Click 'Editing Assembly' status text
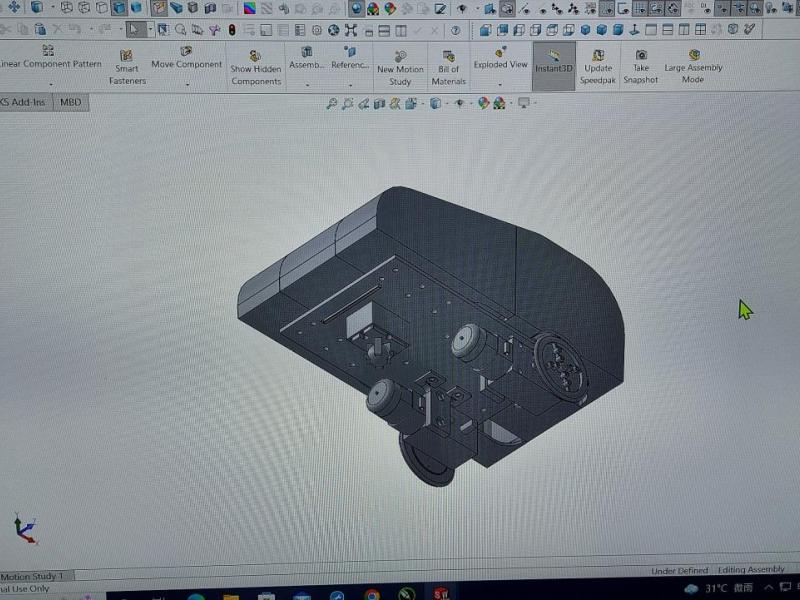Image resolution: width=800 pixels, height=600 pixels. [751, 569]
